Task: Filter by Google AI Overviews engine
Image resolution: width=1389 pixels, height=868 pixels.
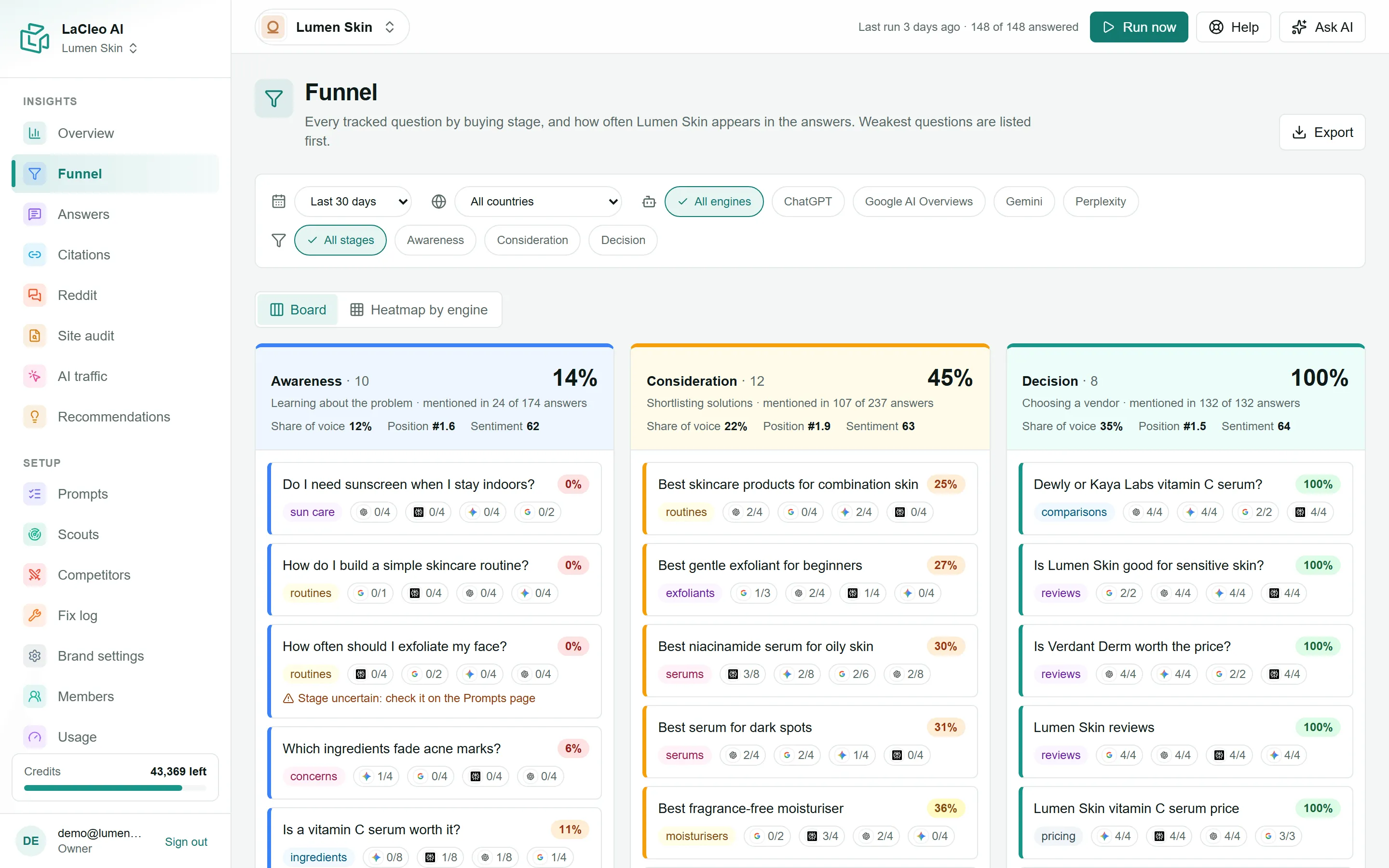Action: [918, 202]
